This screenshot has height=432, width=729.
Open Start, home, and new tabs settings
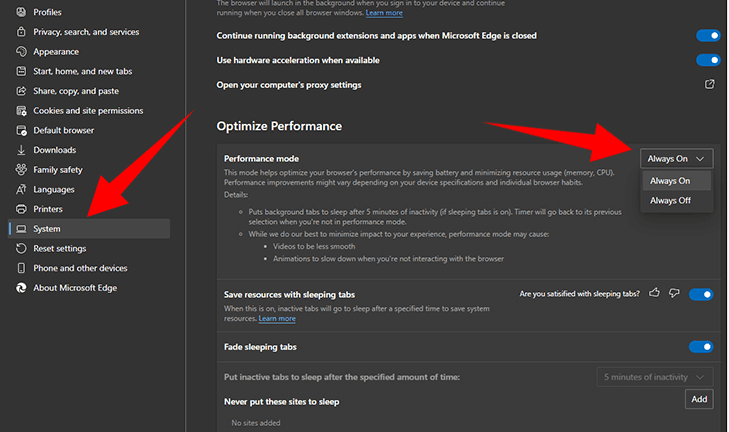[x=89, y=71]
